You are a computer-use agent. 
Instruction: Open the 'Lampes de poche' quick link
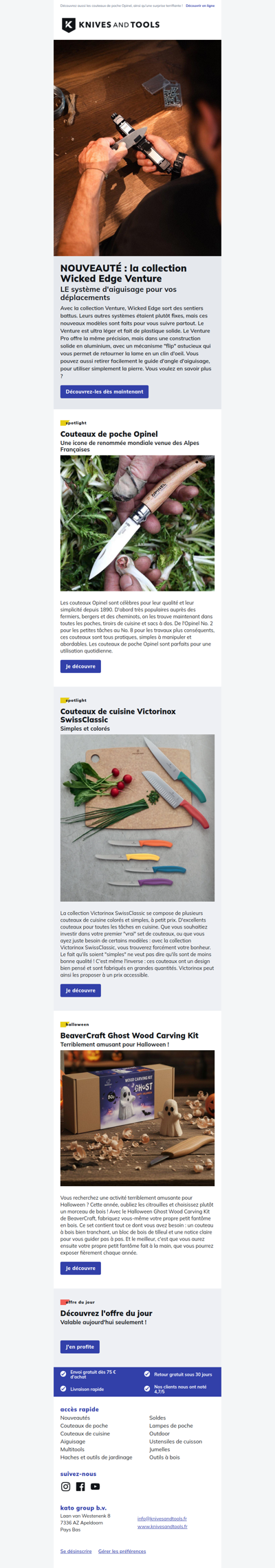[171, 1426]
